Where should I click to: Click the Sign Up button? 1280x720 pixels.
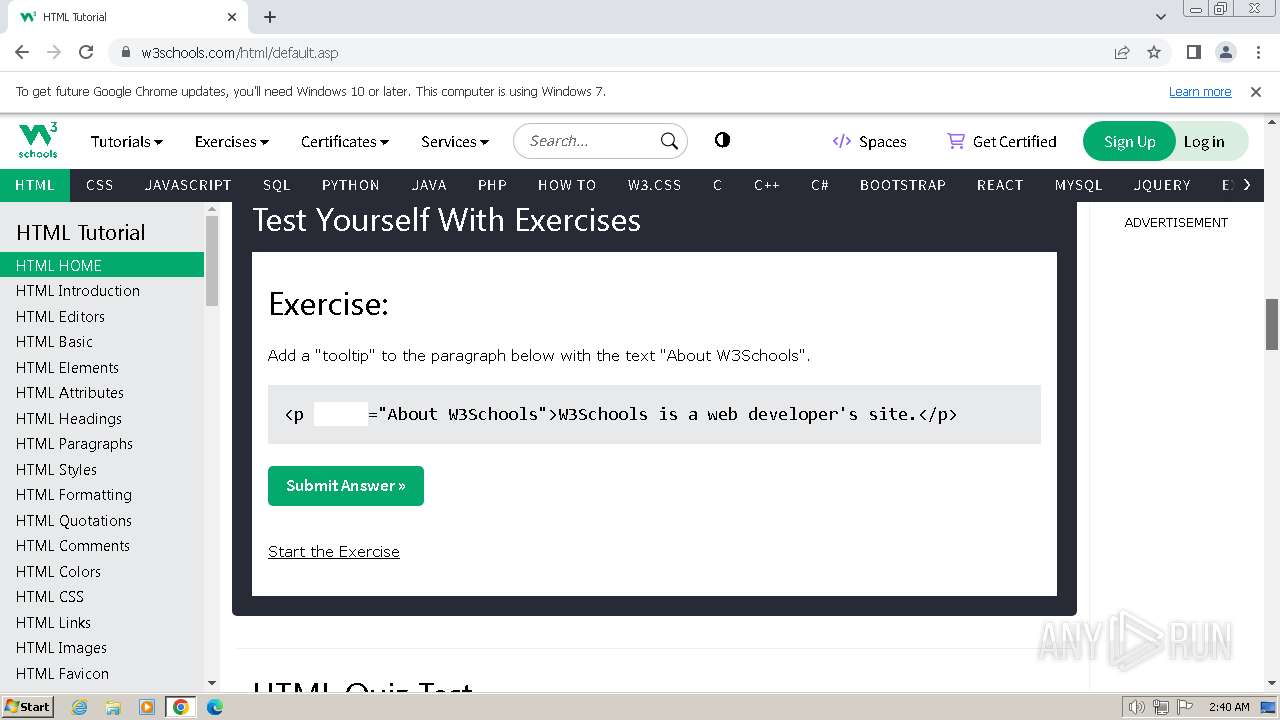click(1130, 141)
